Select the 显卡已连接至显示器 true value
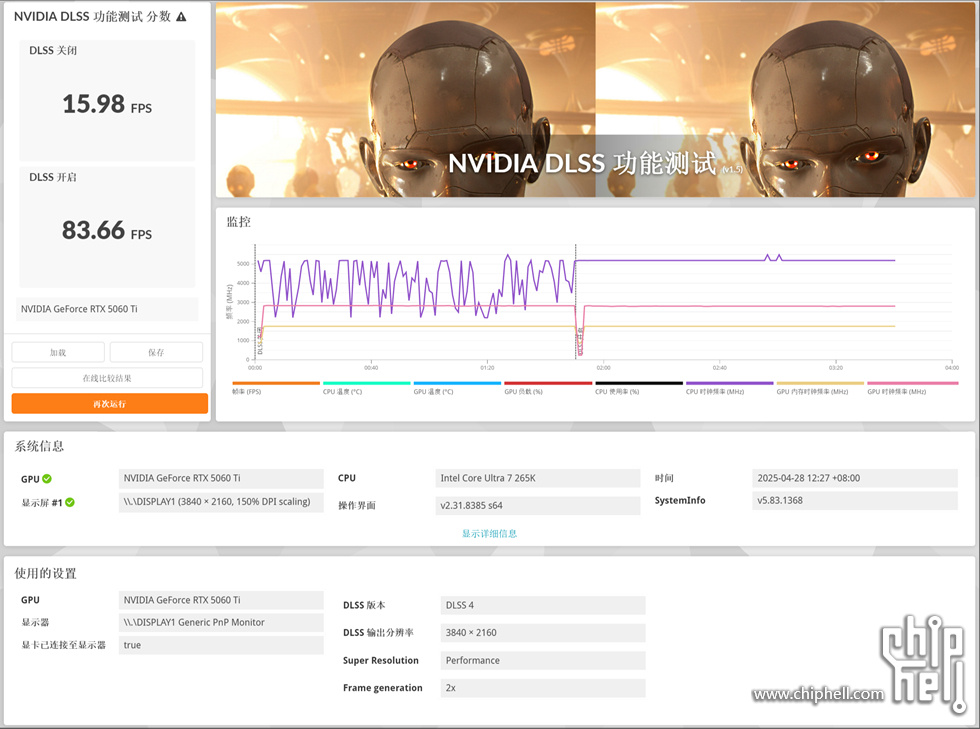 pos(221,645)
